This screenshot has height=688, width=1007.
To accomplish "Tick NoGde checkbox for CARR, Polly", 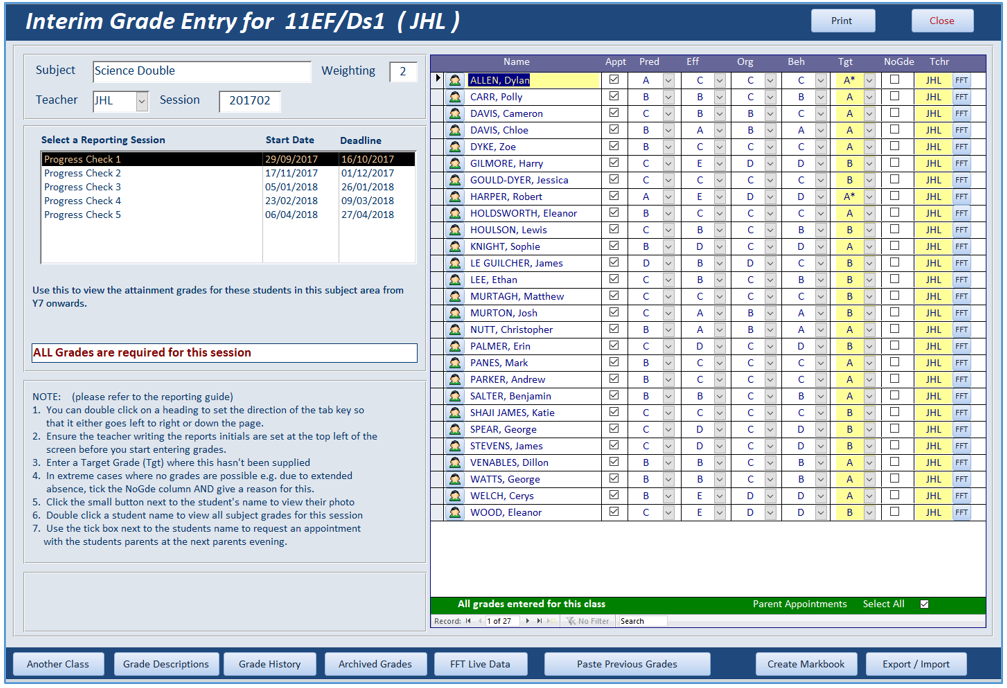I will click(895, 96).
